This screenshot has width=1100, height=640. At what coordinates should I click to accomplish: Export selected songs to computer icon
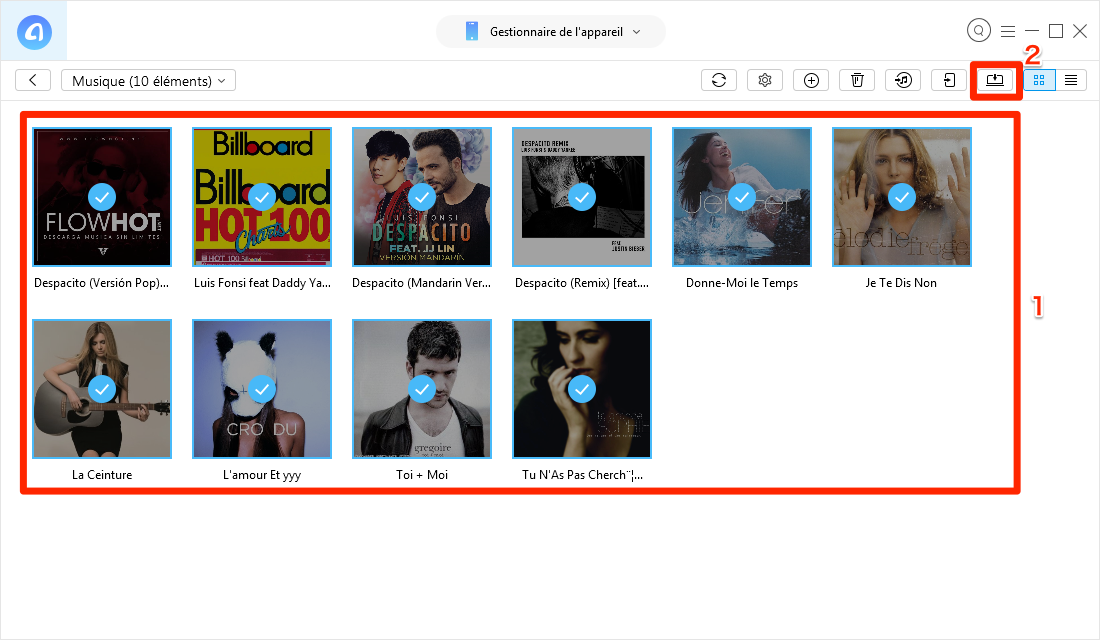point(995,80)
